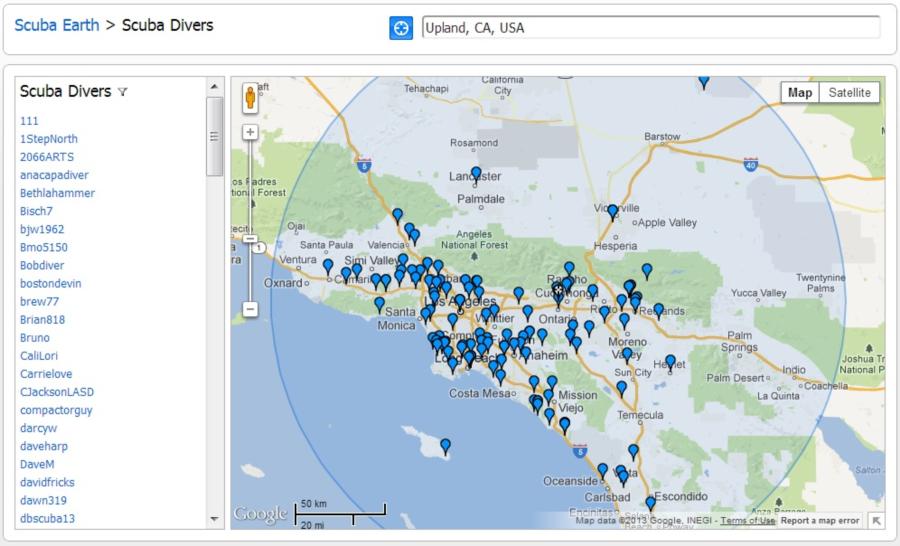Viewport: 900px width, 546px height.
Task: Open diver profile bjw1962
Action: pos(42,229)
